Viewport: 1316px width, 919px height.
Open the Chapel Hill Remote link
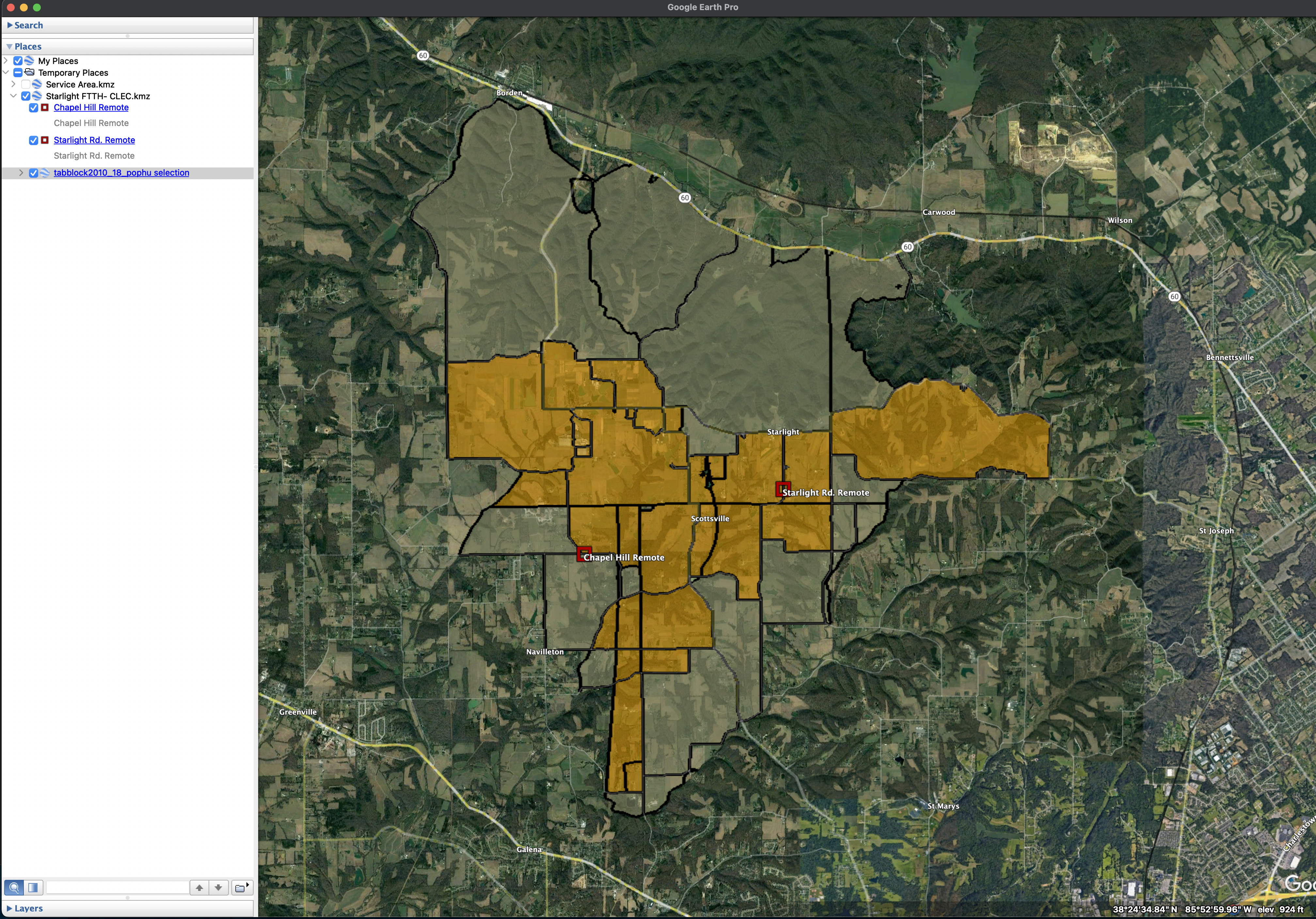(91, 107)
